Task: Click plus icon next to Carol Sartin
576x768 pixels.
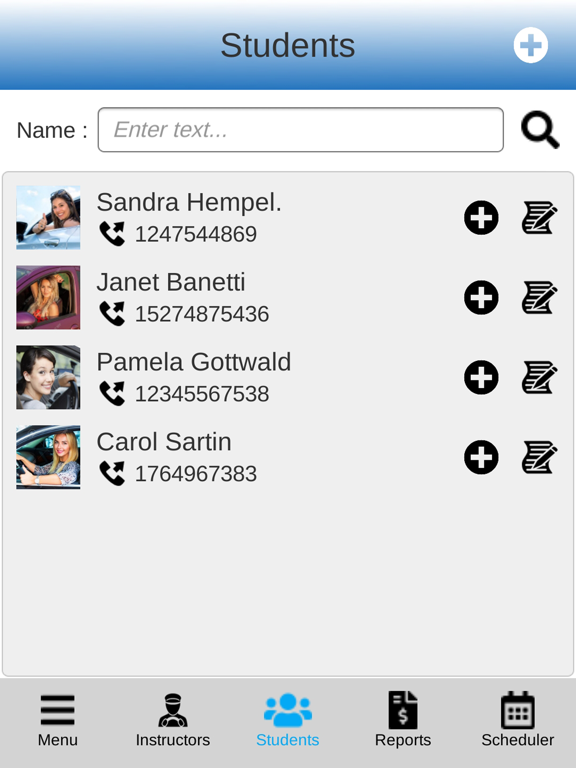Action: [x=481, y=457]
